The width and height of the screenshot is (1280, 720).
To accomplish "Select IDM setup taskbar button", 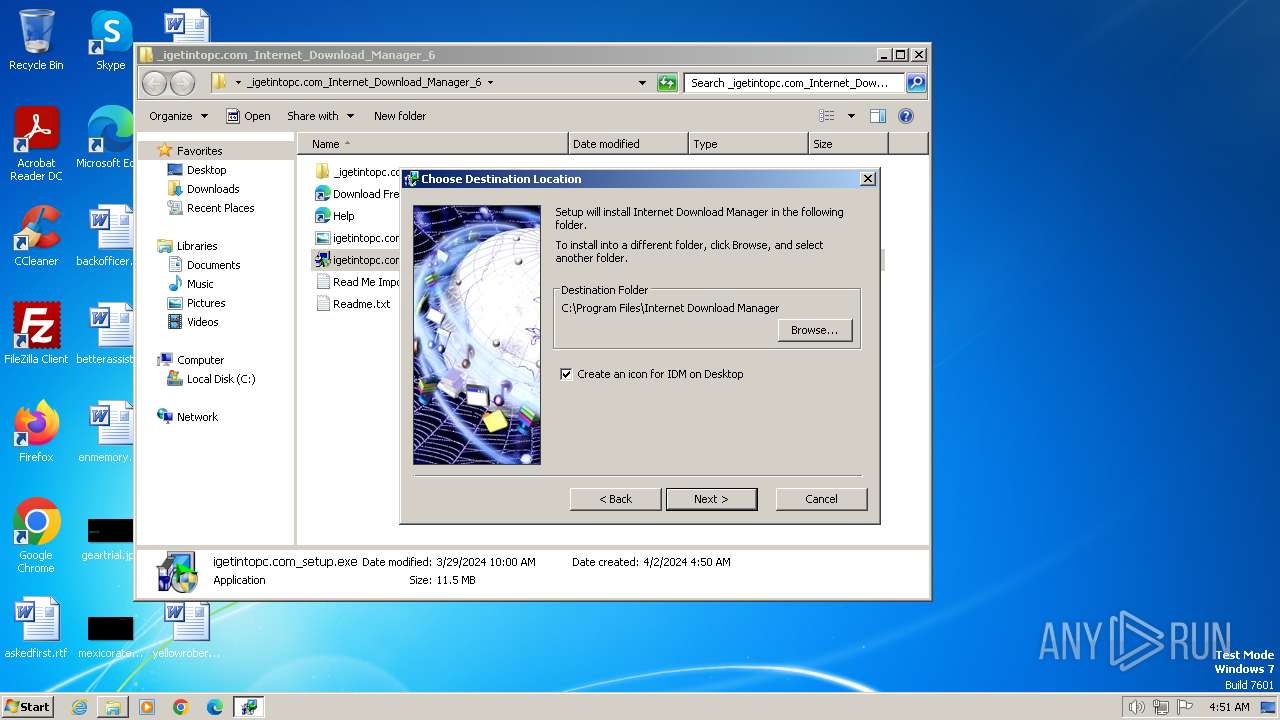I will point(248,707).
